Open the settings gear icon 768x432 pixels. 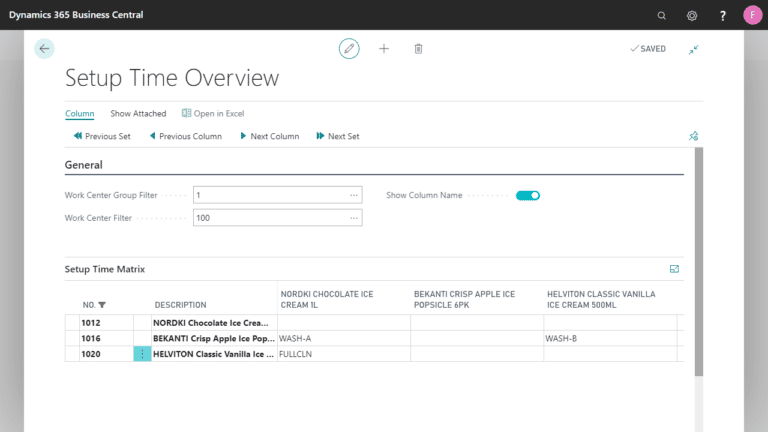692,16
